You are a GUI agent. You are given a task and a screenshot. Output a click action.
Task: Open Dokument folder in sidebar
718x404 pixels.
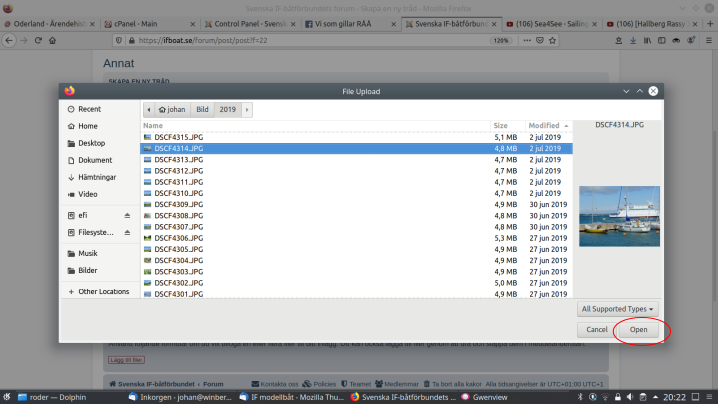click(95, 160)
